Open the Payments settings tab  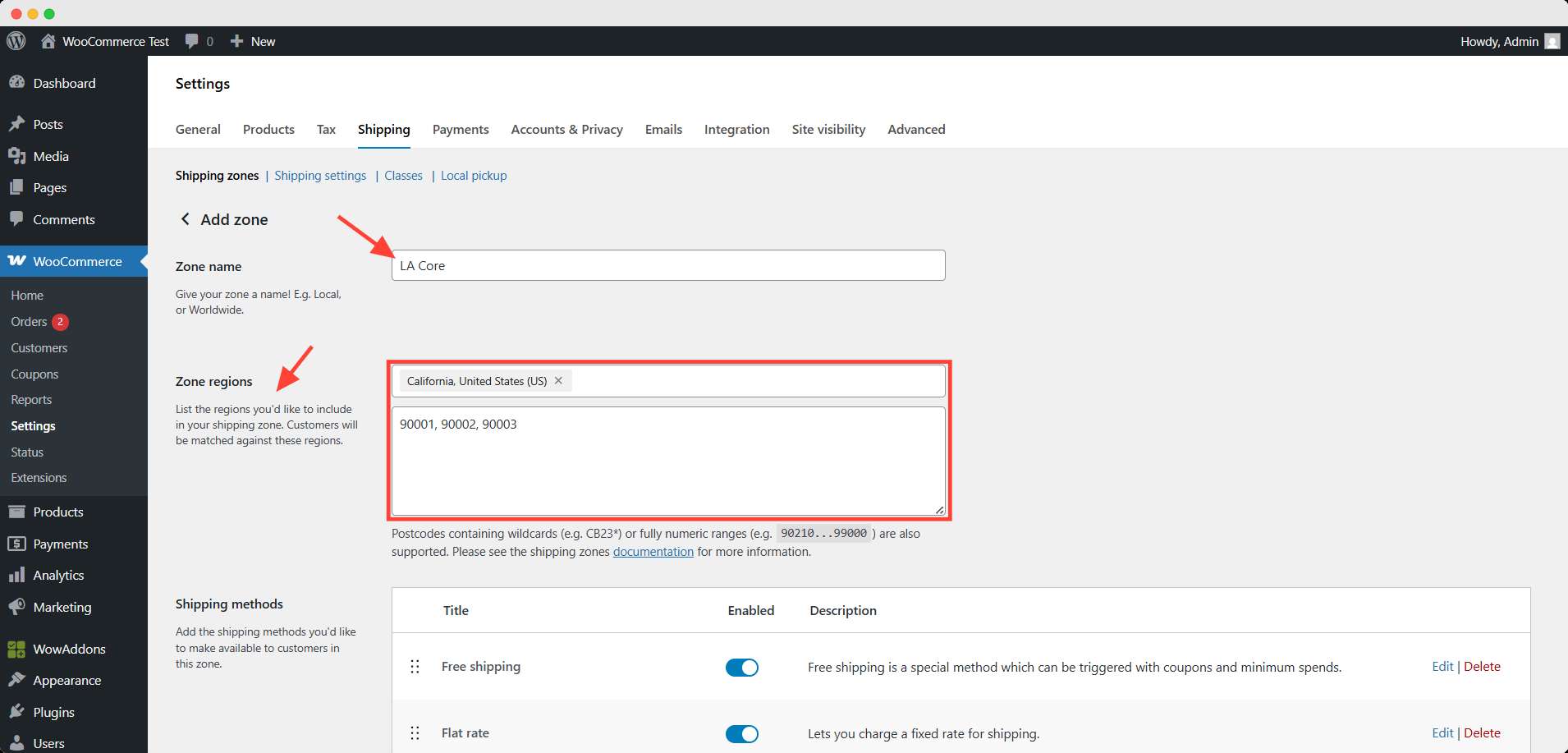coord(461,129)
